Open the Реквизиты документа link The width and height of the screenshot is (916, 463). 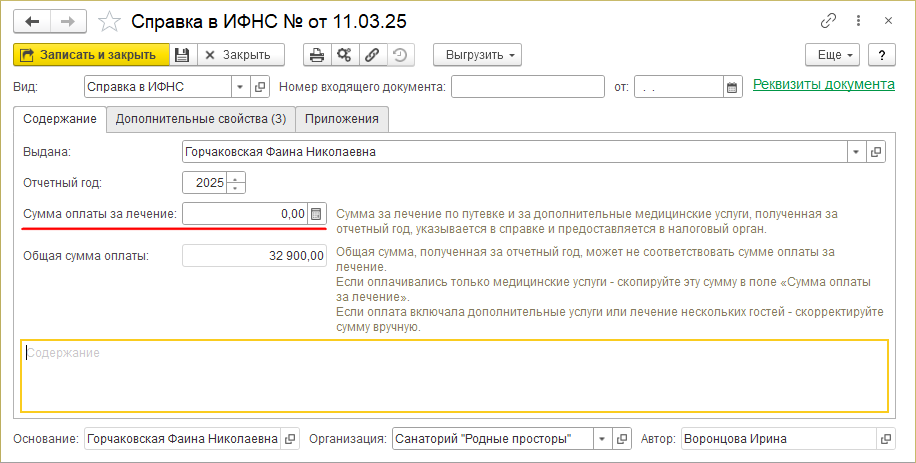[824, 84]
